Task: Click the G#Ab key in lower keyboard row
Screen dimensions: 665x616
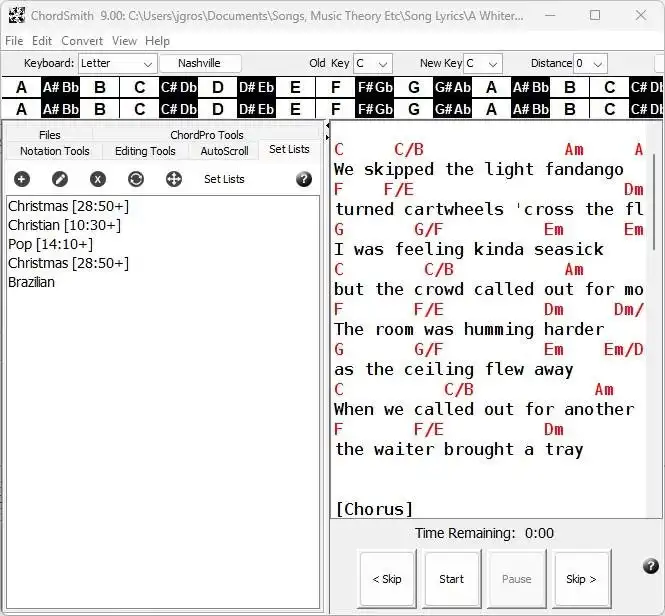Action: pyautogui.click(x=453, y=109)
